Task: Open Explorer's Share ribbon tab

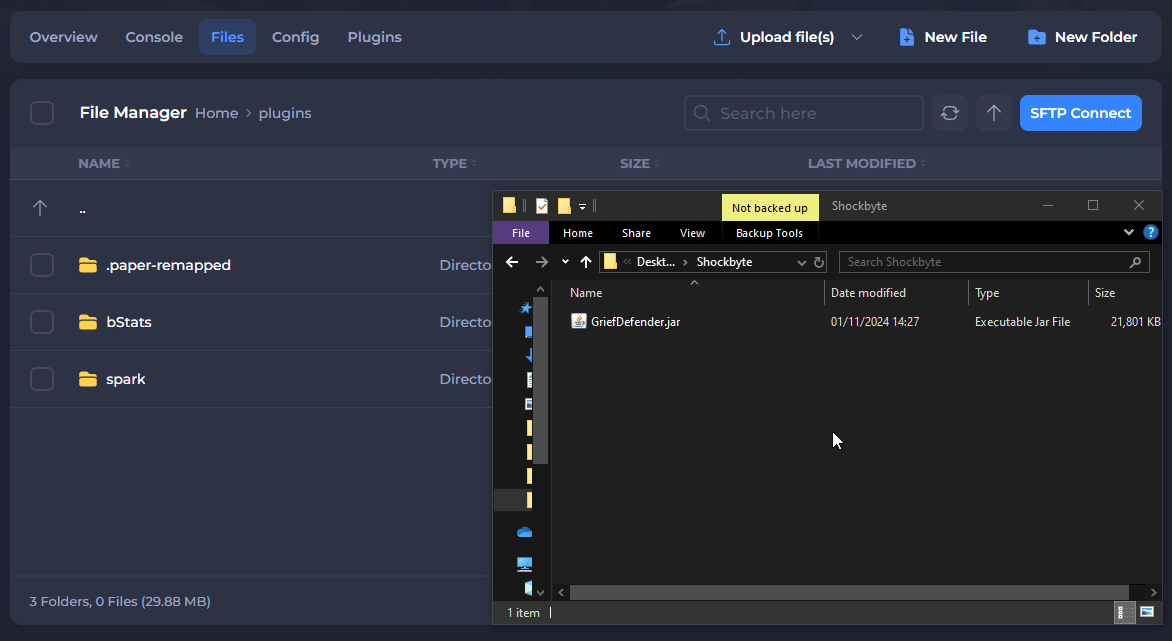Action: coord(636,233)
